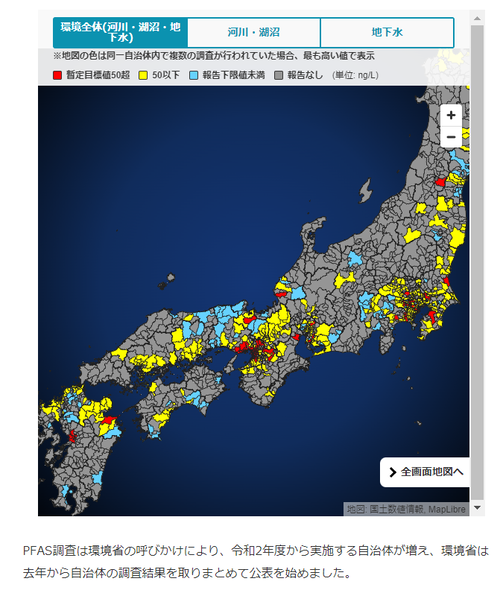This screenshot has width=500, height=593.
Task: Click the map attribution 国土数値情報, MapLibre
Action: 417,509
